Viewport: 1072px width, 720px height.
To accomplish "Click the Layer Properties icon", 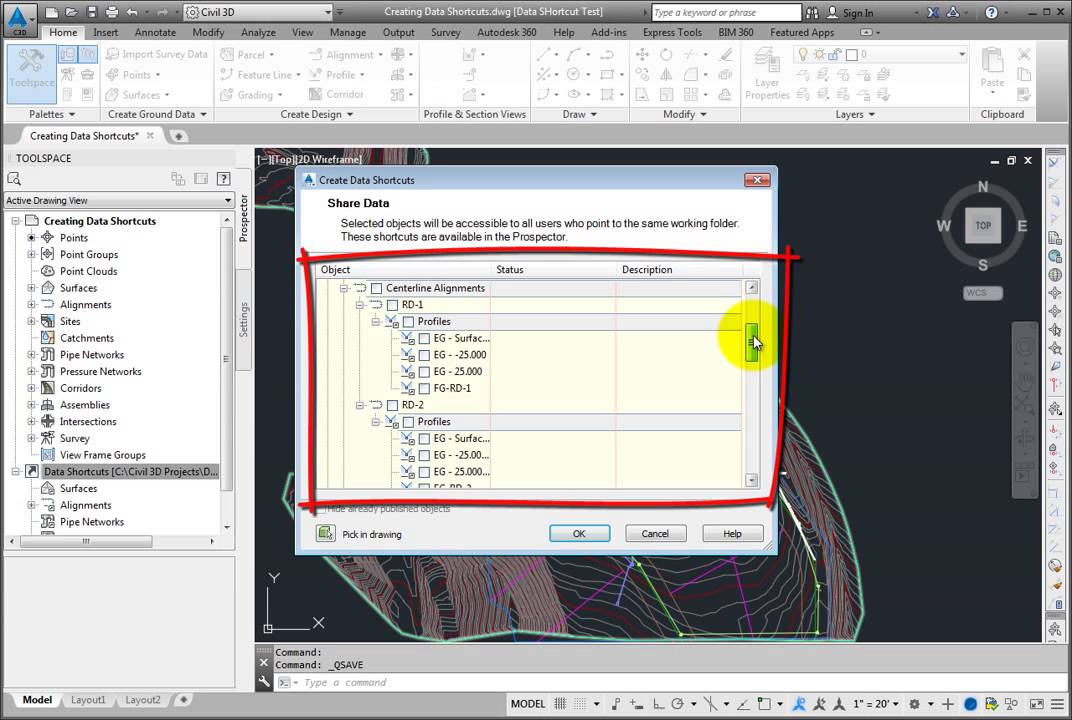I will 767,74.
